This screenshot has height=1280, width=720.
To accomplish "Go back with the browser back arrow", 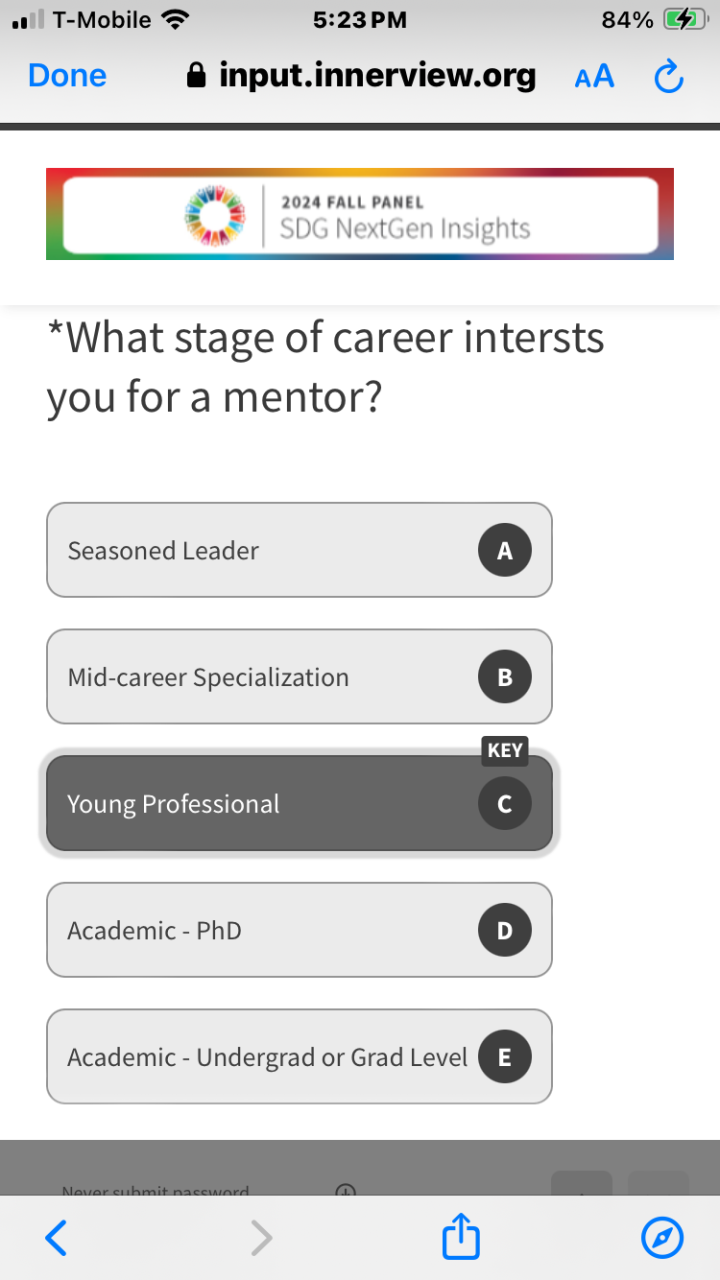I will 57,1238.
